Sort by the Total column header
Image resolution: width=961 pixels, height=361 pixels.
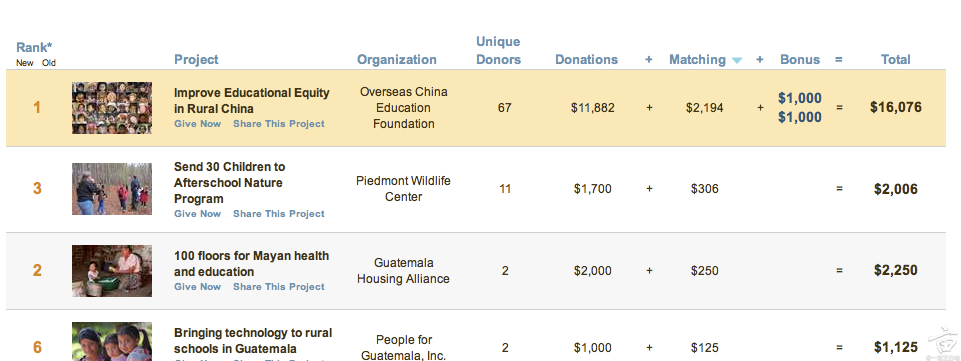point(895,59)
